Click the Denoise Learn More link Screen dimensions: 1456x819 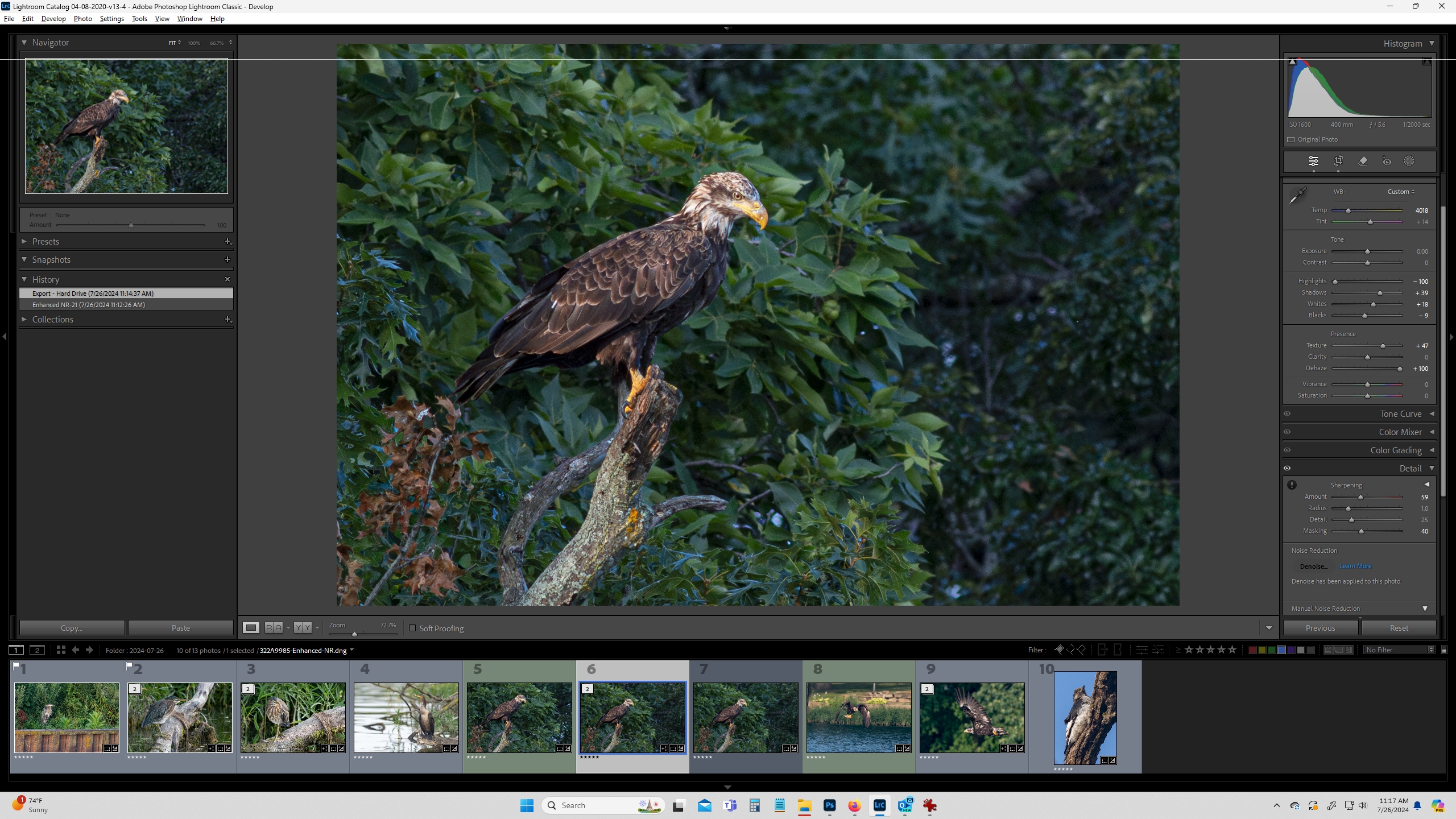[1355, 566]
